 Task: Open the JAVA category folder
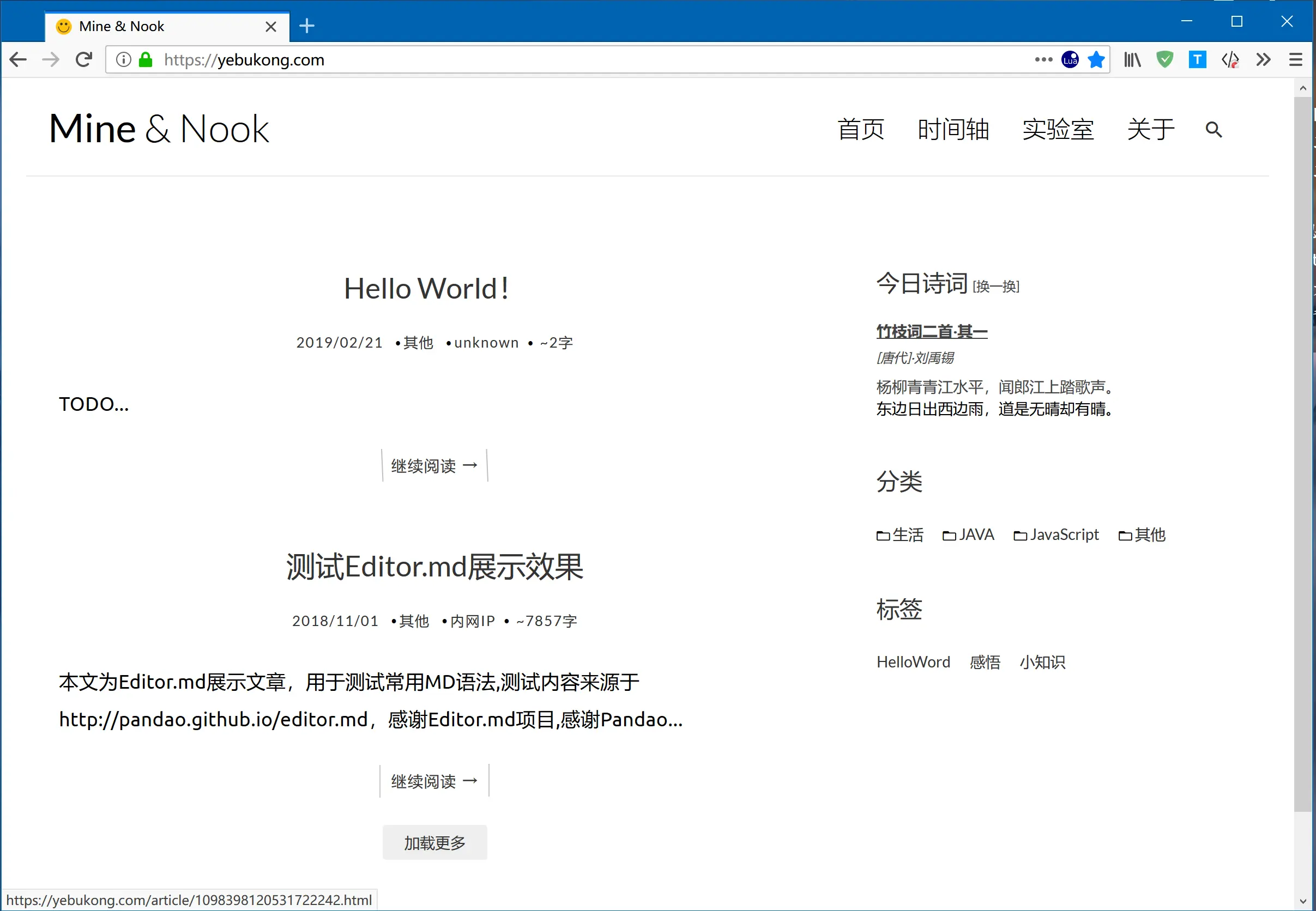click(968, 535)
